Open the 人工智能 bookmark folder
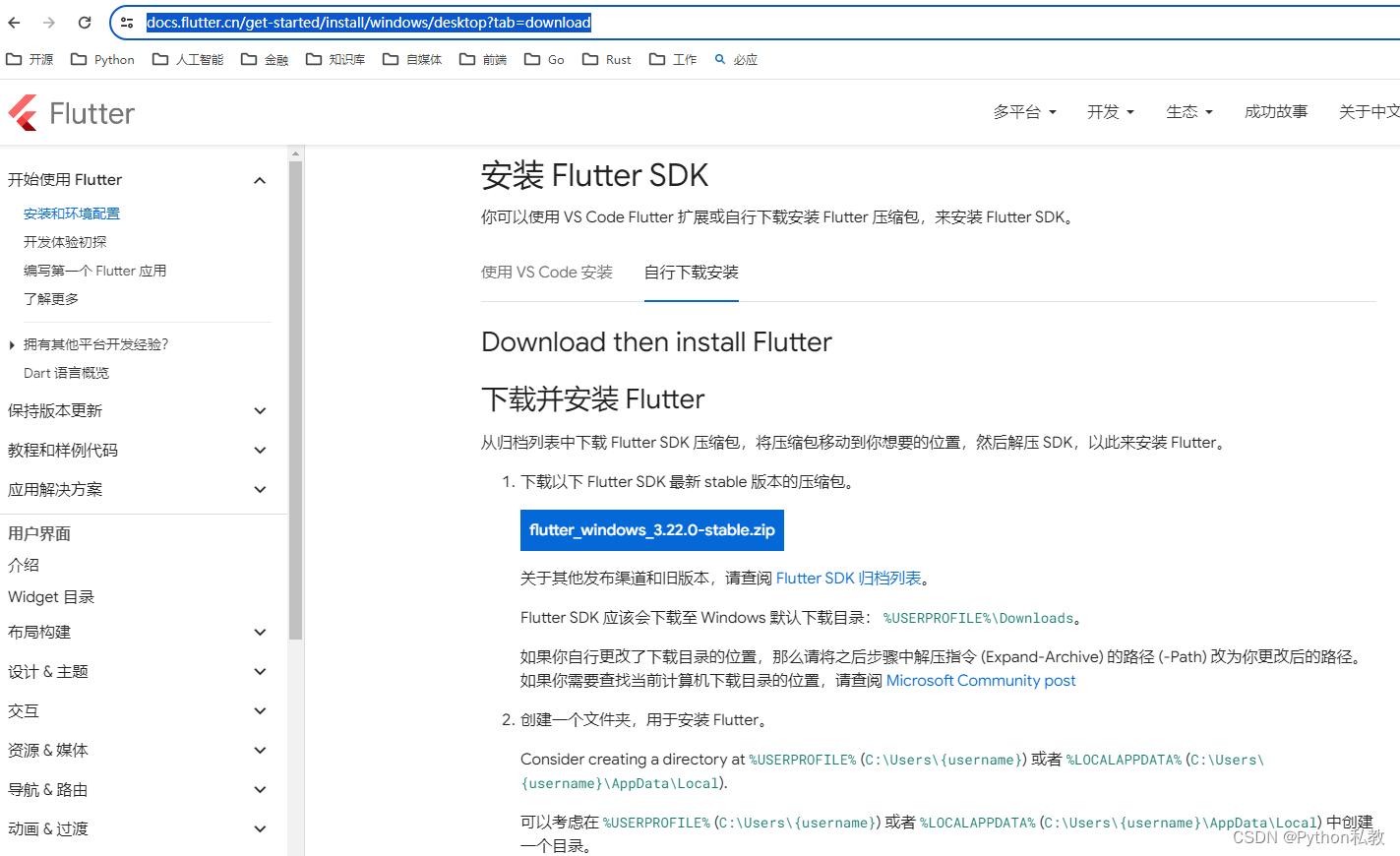This screenshot has width=1400, height=856. pos(188,59)
